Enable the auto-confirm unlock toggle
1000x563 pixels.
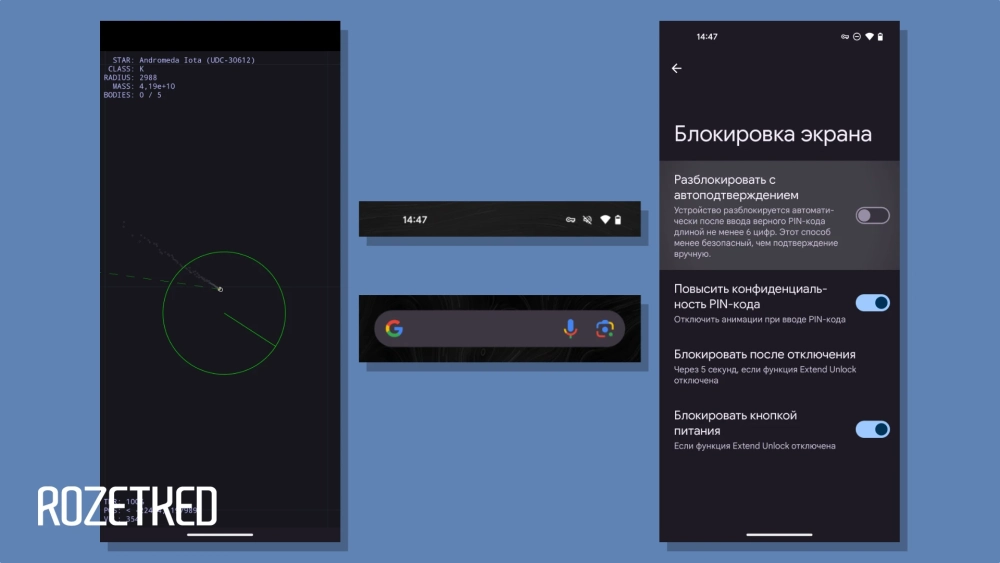pyautogui.click(x=872, y=215)
